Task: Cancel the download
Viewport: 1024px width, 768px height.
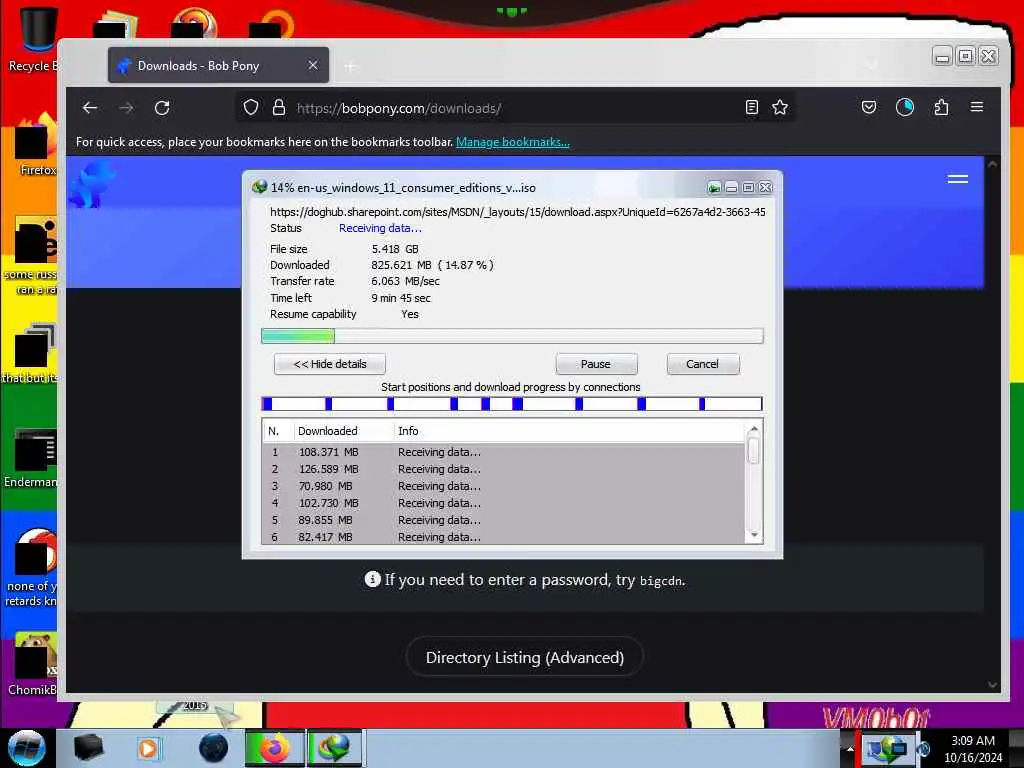Action: point(703,364)
